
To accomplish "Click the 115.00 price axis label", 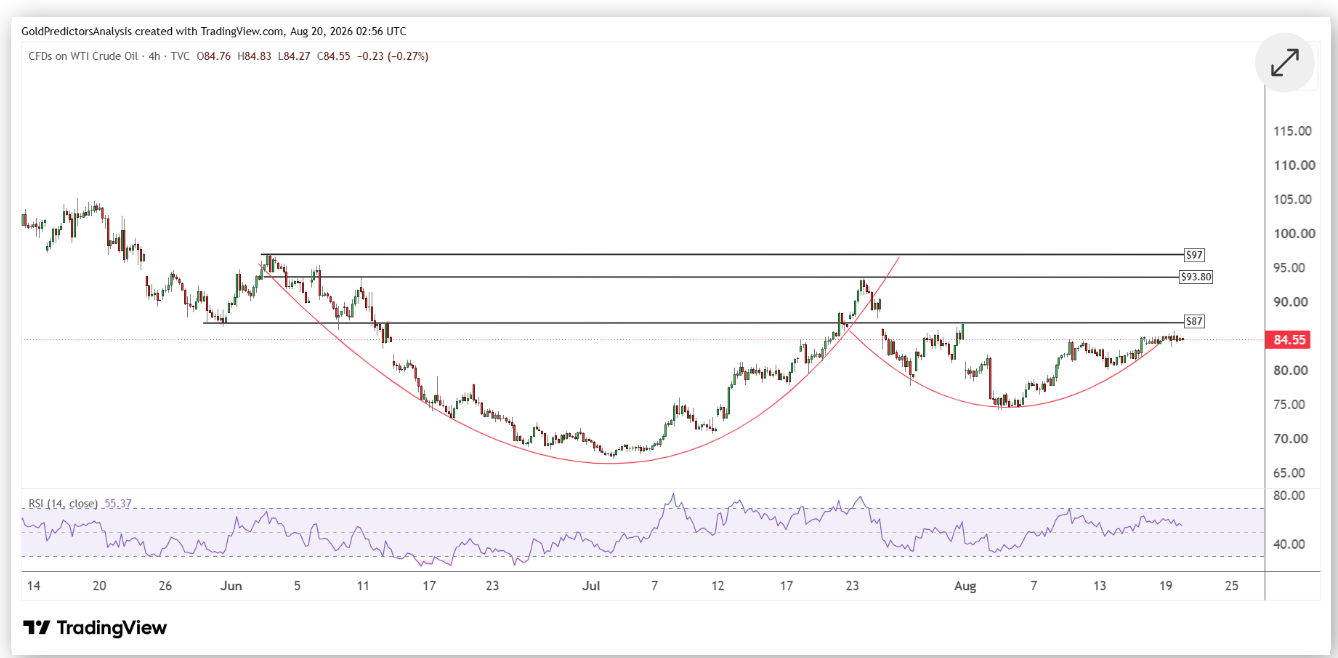I will click(1292, 131).
